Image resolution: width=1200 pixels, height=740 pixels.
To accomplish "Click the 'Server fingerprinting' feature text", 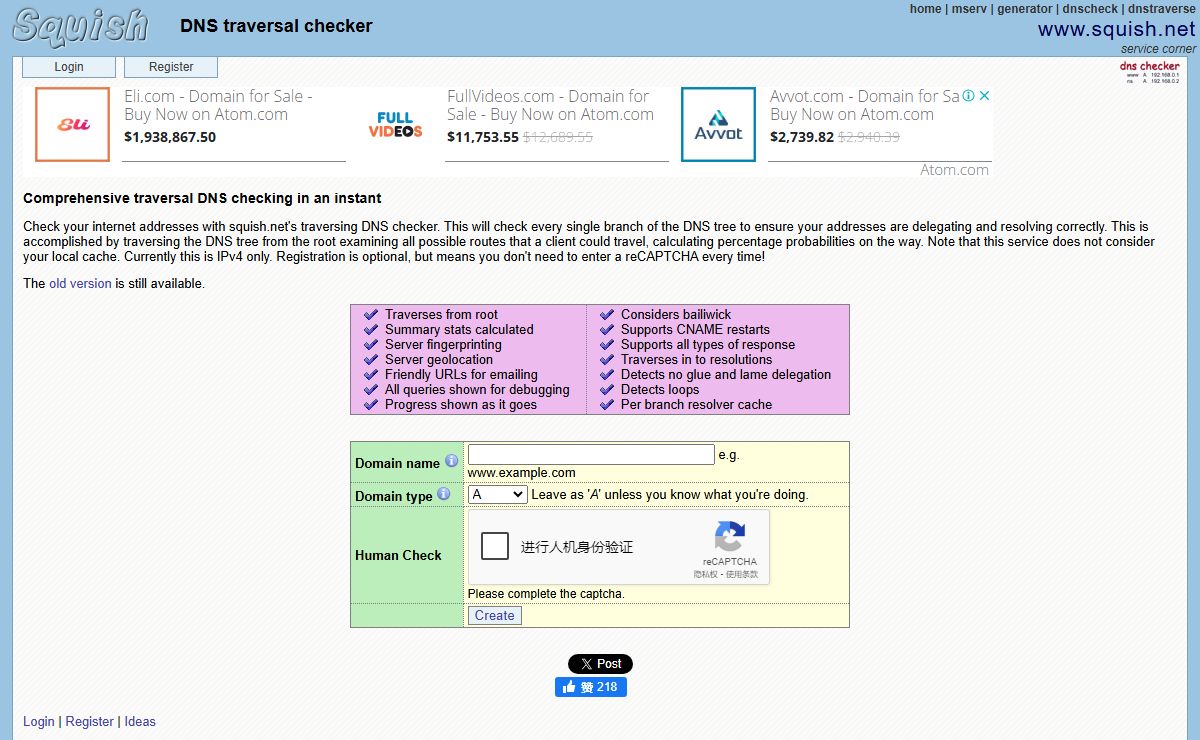I will coord(443,344).
